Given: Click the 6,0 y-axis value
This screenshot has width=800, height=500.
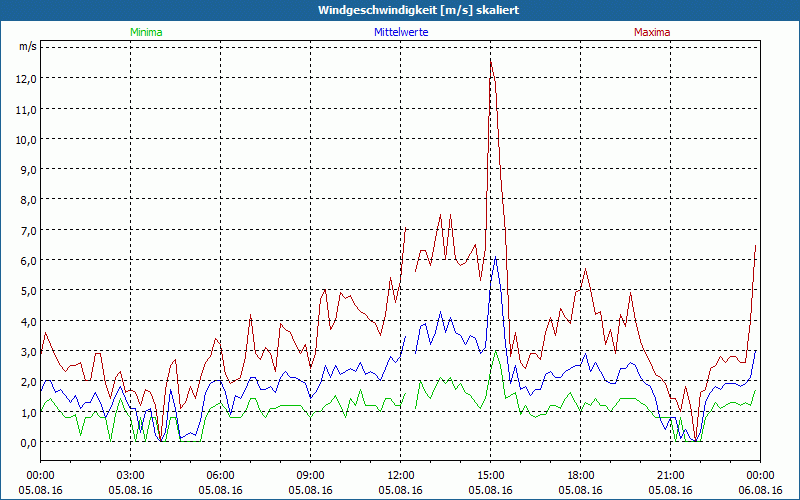Looking at the screenshot, I should (x=30, y=261).
